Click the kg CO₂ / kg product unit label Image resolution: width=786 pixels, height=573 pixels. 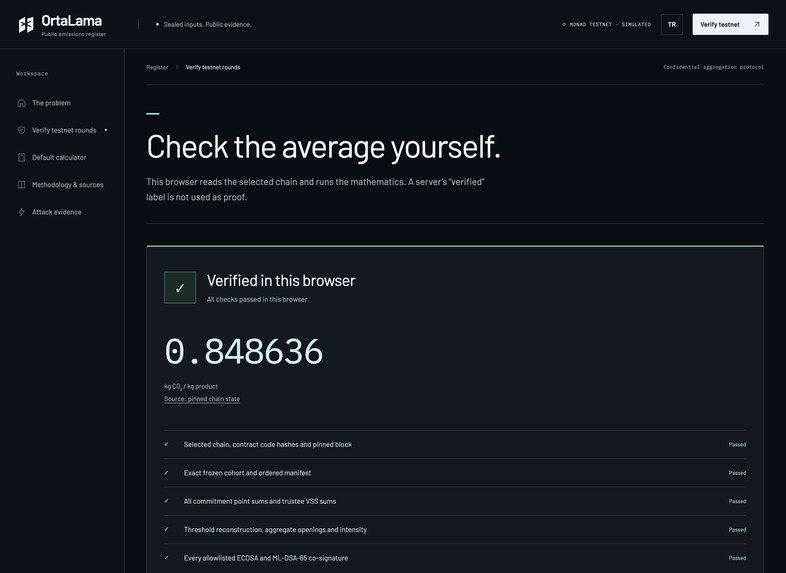[191, 387]
